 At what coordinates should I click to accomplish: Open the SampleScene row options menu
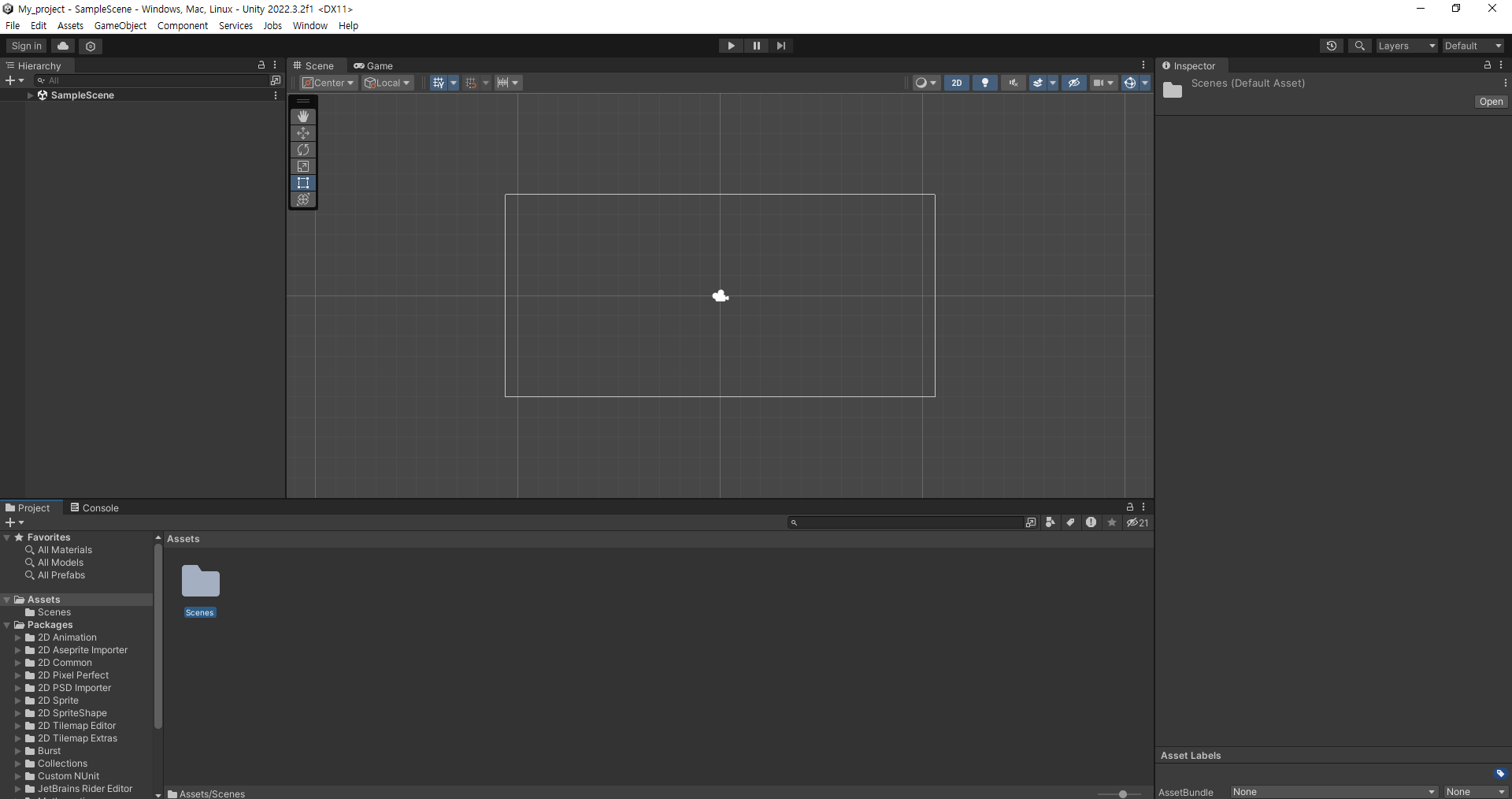pyautogui.click(x=276, y=95)
